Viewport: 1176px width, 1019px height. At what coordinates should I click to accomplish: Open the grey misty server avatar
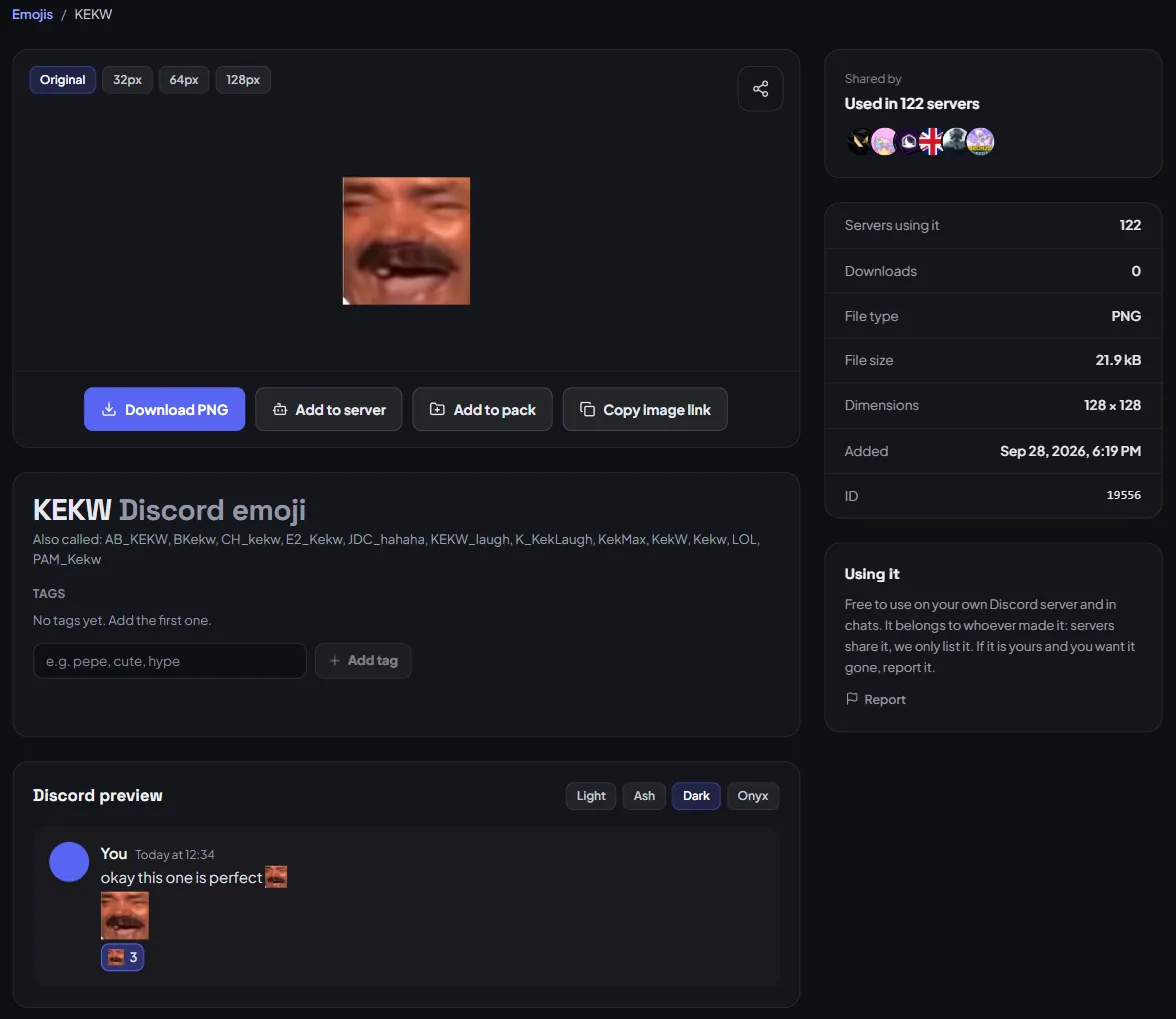[956, 141]
